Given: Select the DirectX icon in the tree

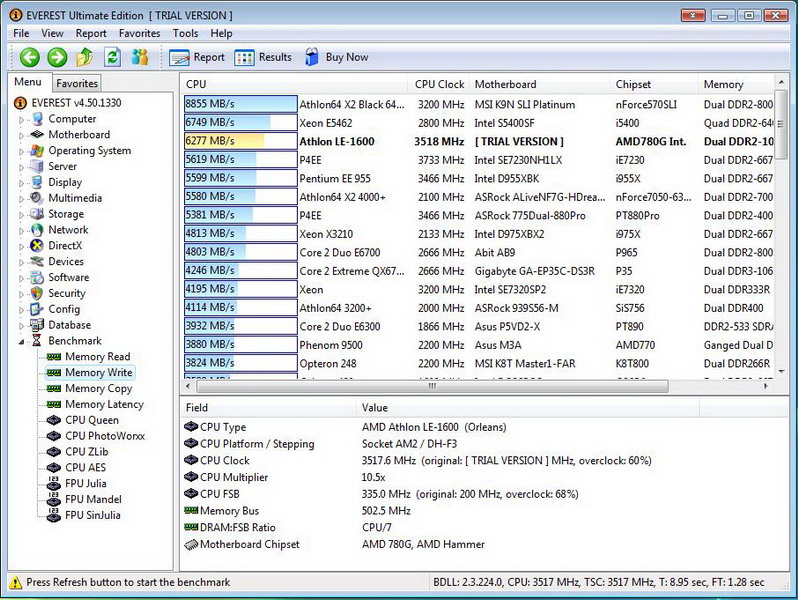Looking at the screenshot, I should coord(37,246).
